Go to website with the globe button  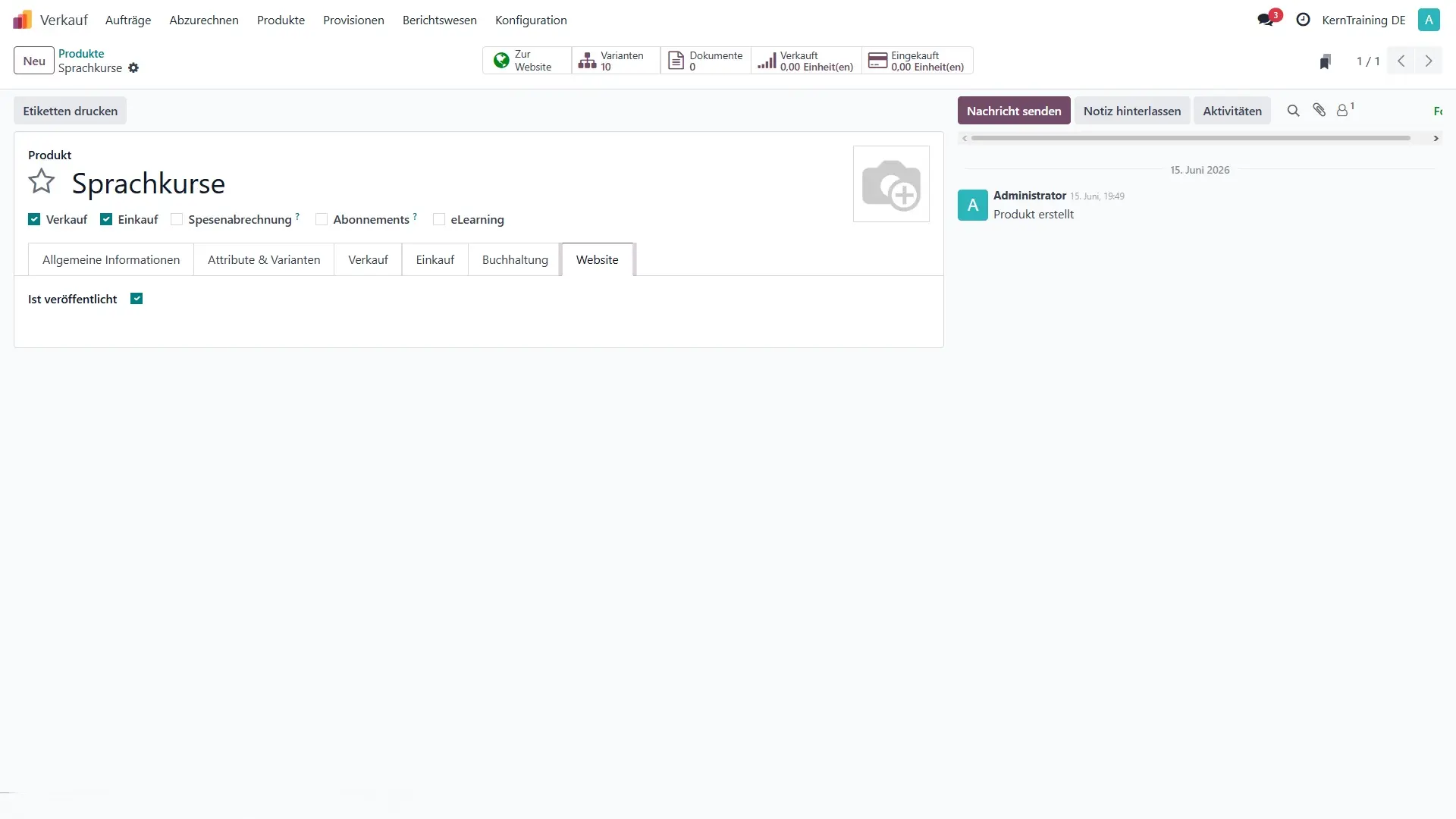(x=527, y=61)
